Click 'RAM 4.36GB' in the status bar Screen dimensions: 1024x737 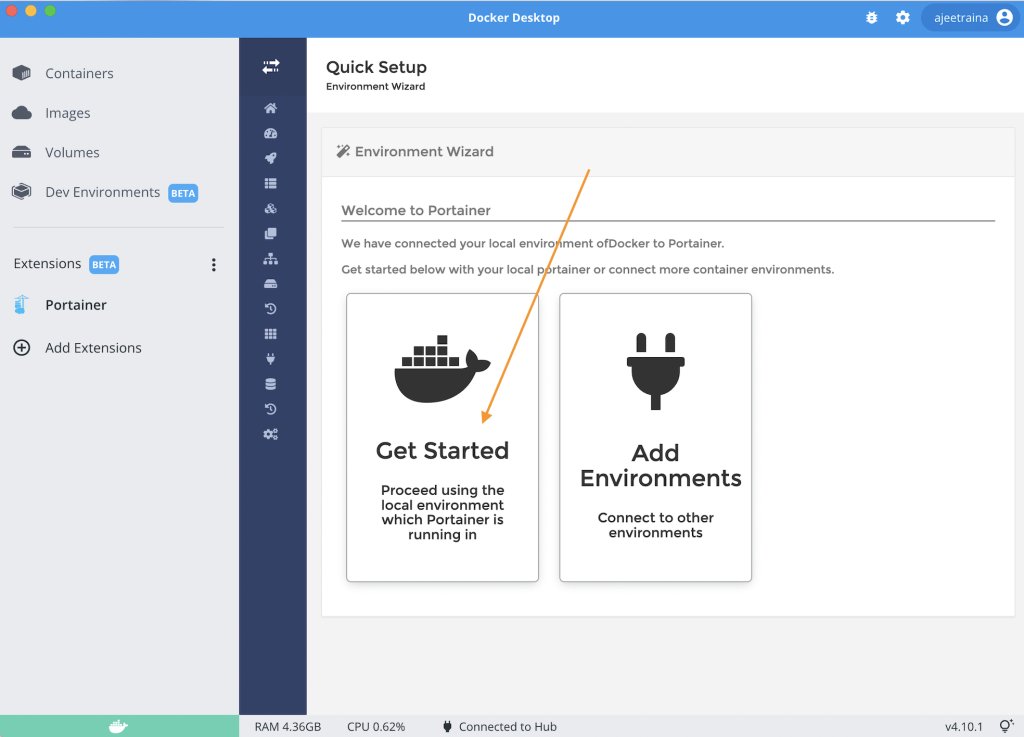pos(288,727)
